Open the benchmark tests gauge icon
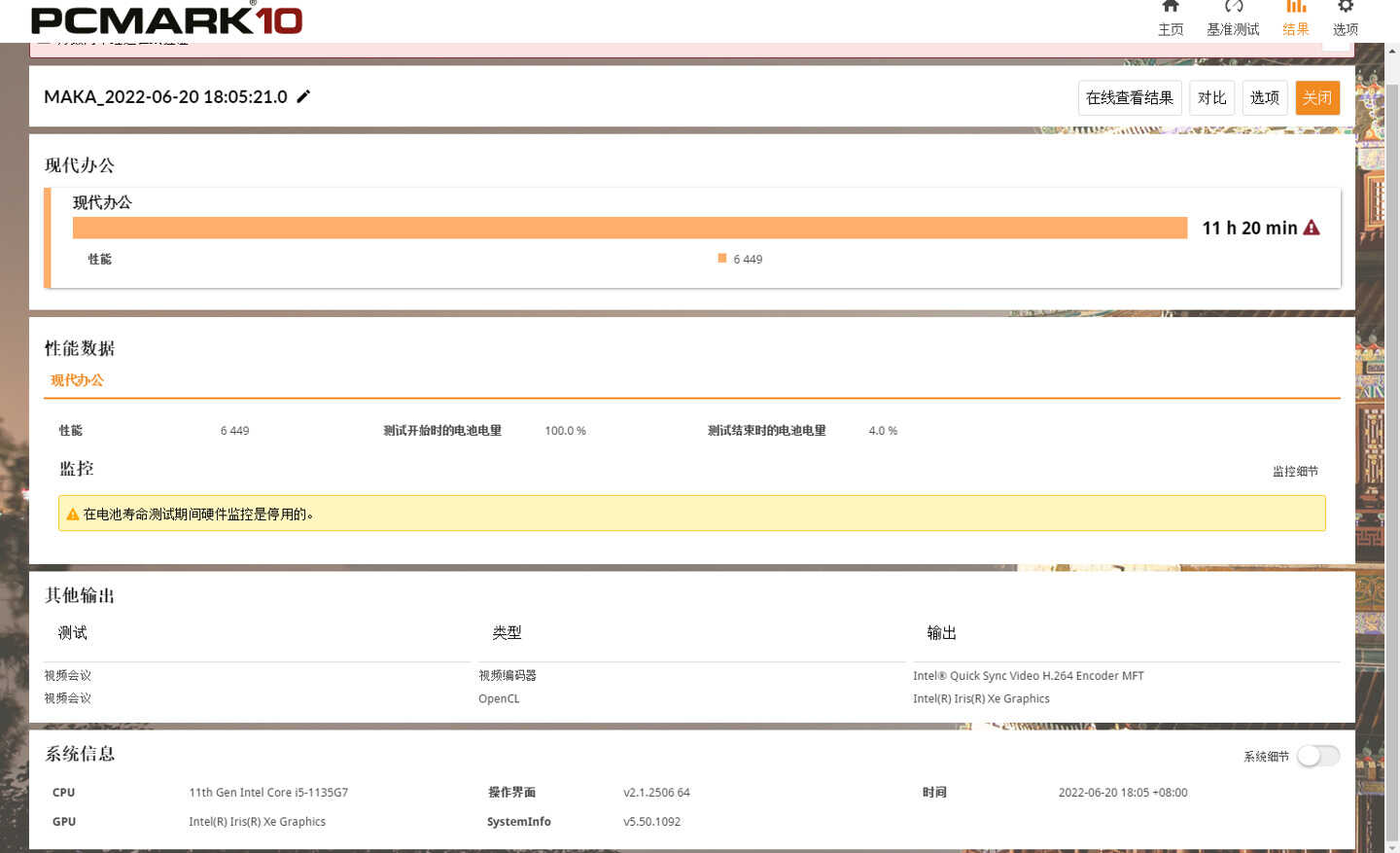 click(1233, 7)
